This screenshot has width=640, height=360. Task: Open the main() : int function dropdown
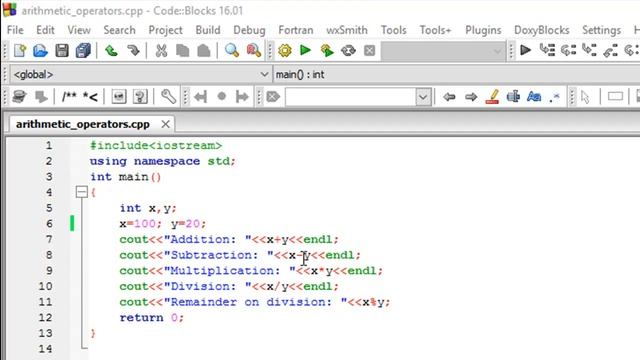click(x=456, y=75)
